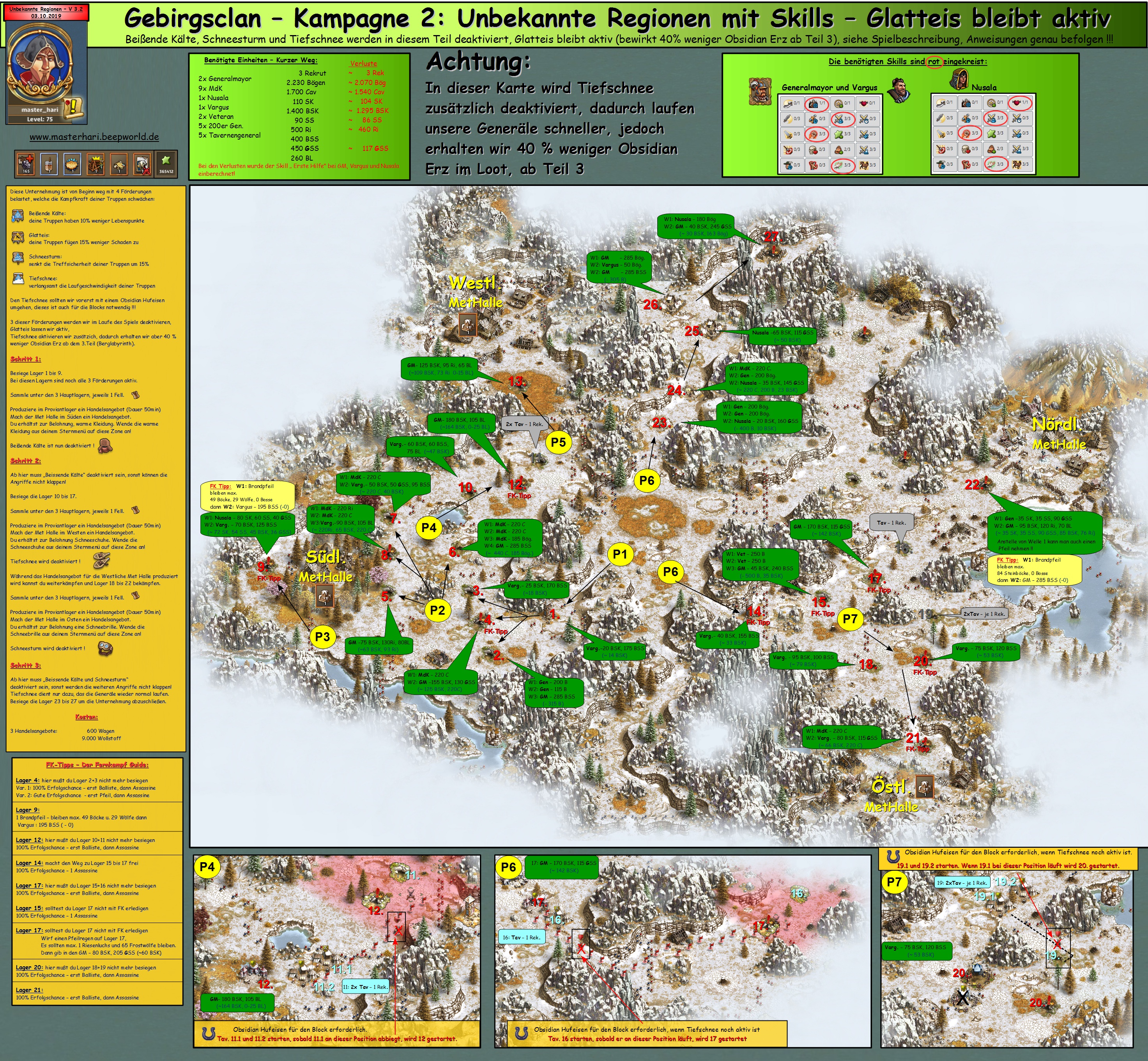The width and height of the screenshot is (1148, 1061).
Task: Open the www.masterhari.beepworld.de link
Action: [x=94, y=137]
